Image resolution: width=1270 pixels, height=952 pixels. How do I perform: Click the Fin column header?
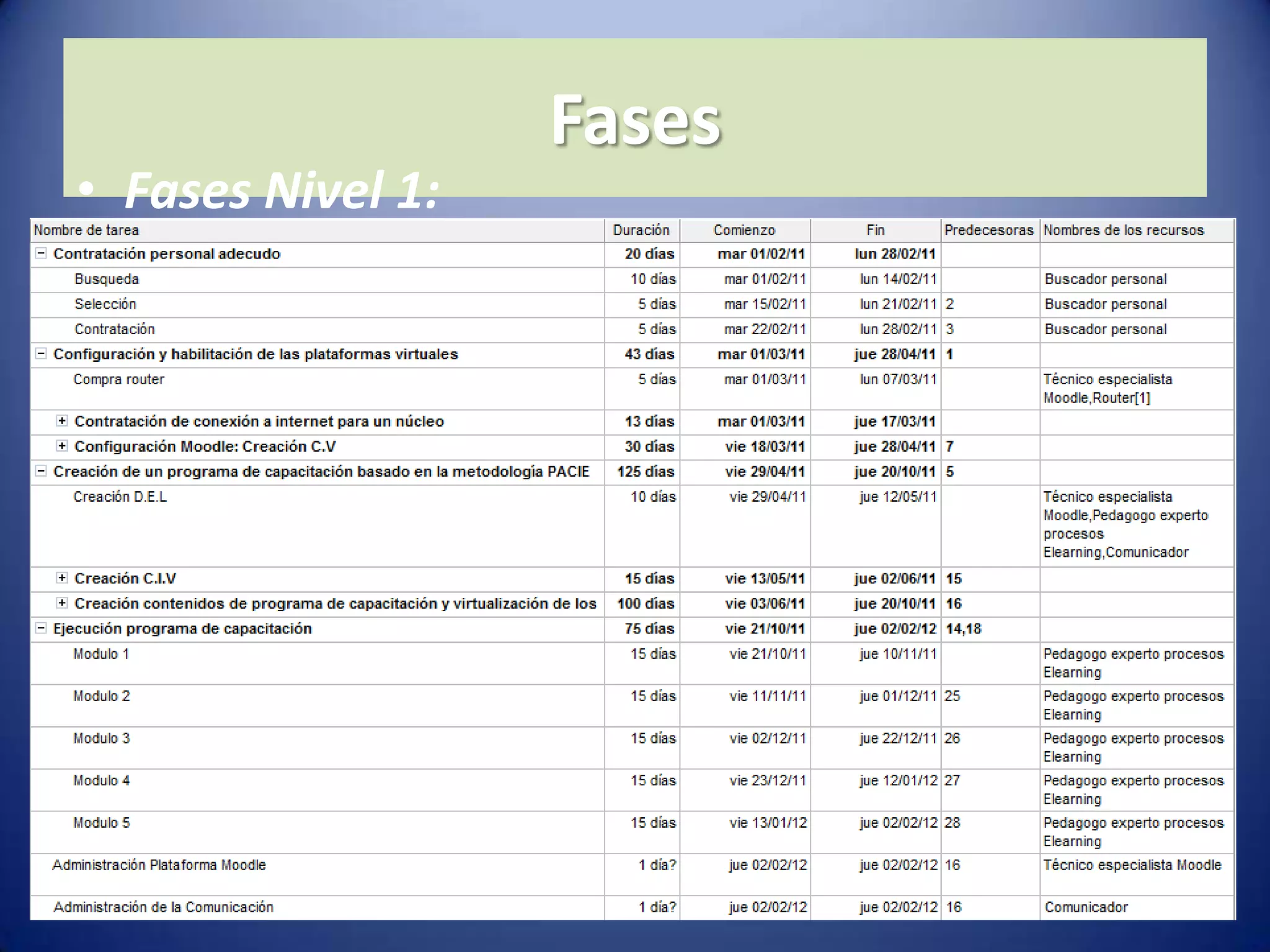click(x=876, y=230)
